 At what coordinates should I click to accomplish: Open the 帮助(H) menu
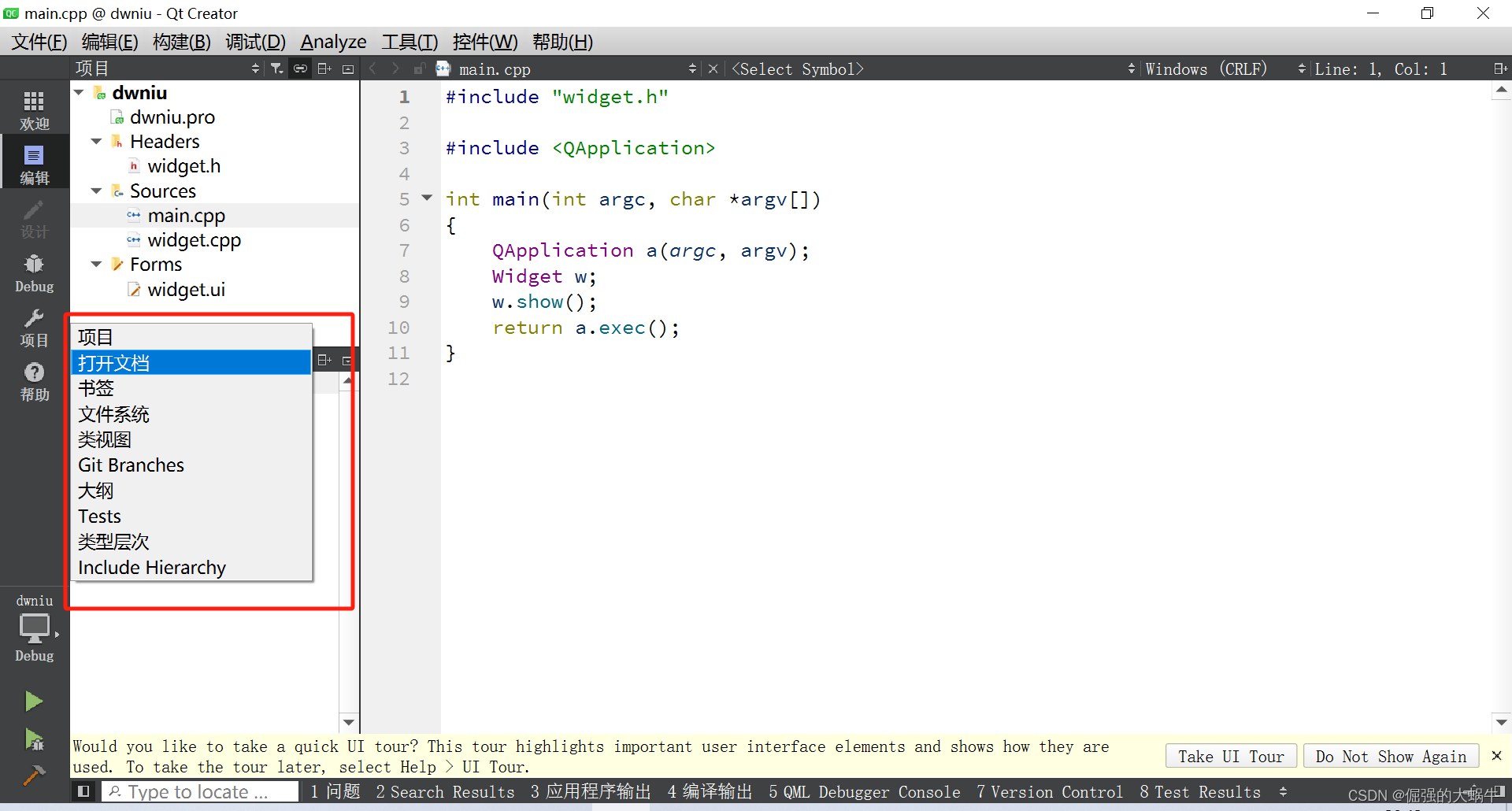(562, 42)
